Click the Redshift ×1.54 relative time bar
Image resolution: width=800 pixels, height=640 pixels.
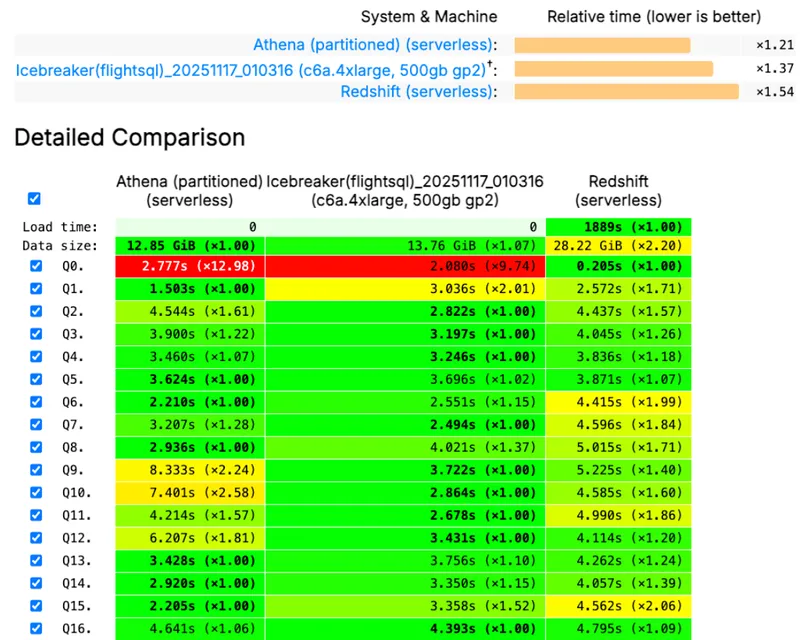(626, 92)
